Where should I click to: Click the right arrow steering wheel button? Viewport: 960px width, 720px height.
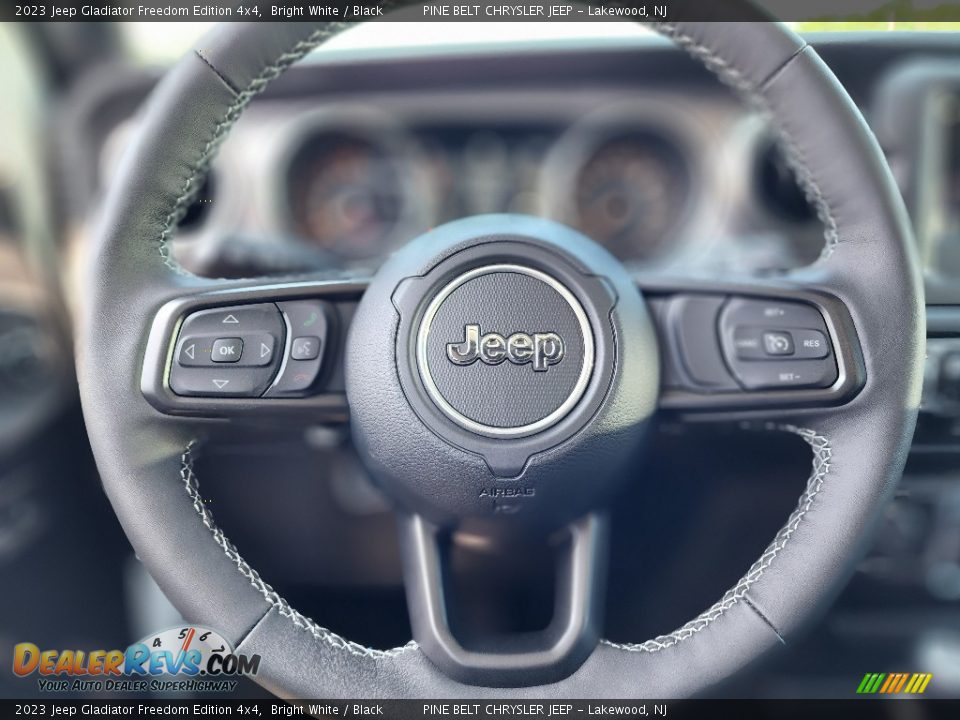pos(265,350)
